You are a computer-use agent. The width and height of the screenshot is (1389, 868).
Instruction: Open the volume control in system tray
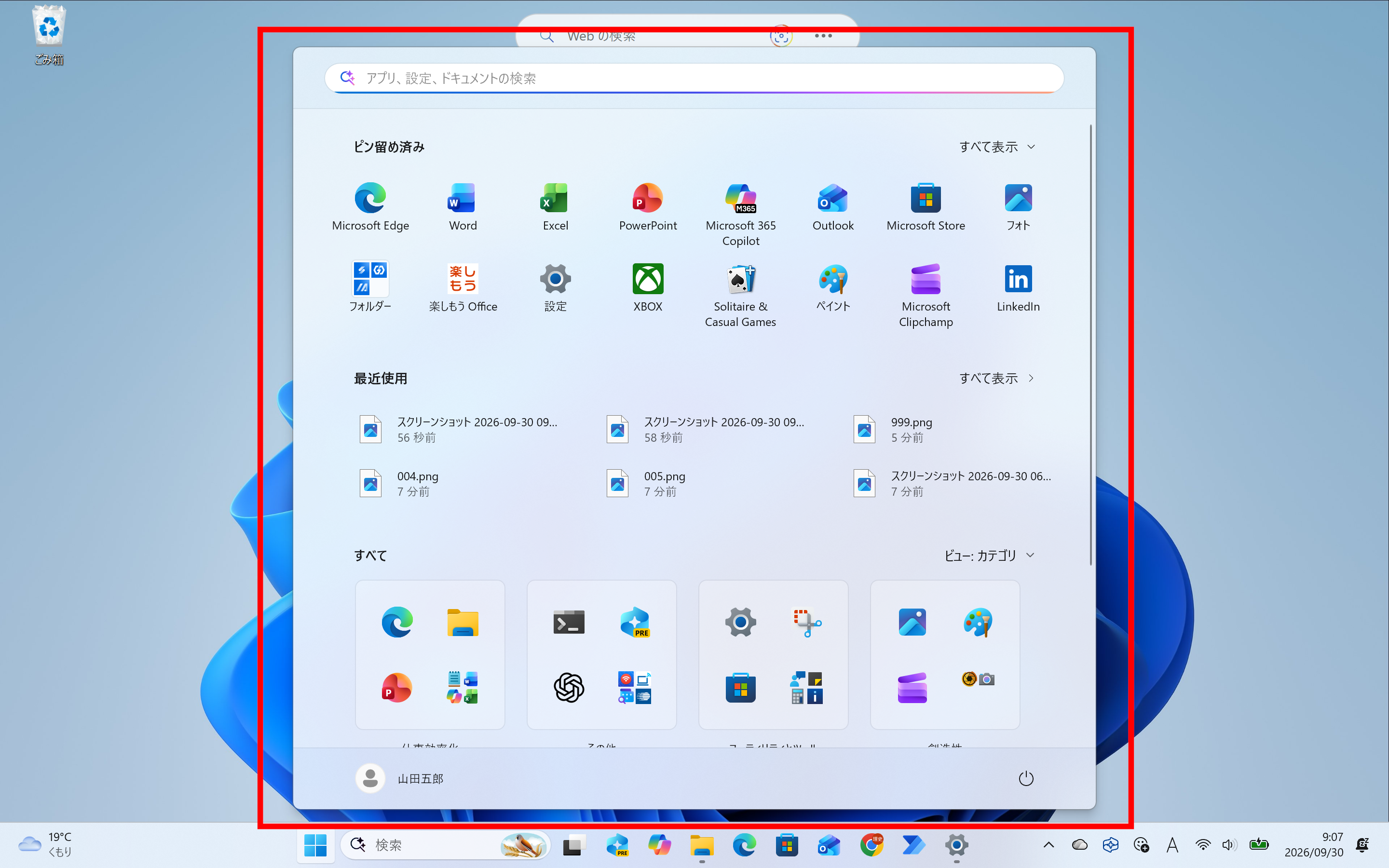pyautogui.click(x=1229, y=844)
